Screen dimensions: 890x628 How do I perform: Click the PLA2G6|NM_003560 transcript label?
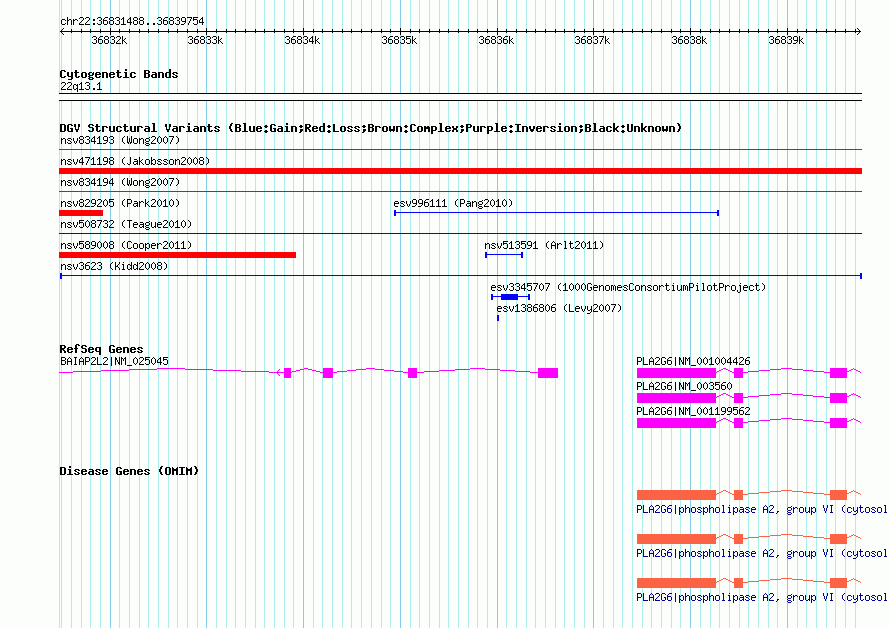coord(684,386)
